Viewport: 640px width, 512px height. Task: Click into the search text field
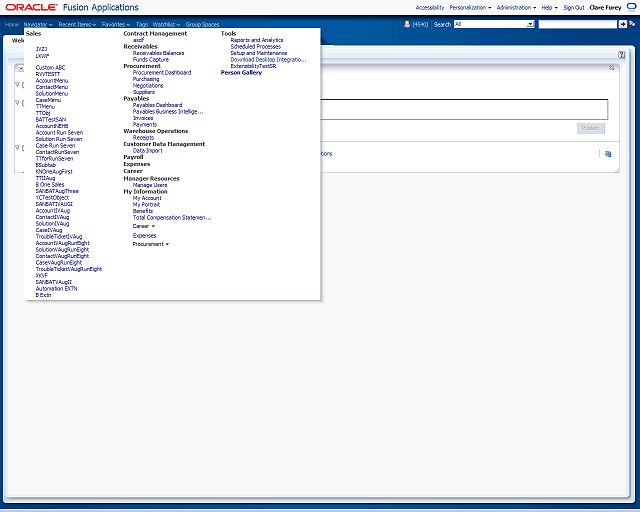pyautogui.click(x=577, y=23)
